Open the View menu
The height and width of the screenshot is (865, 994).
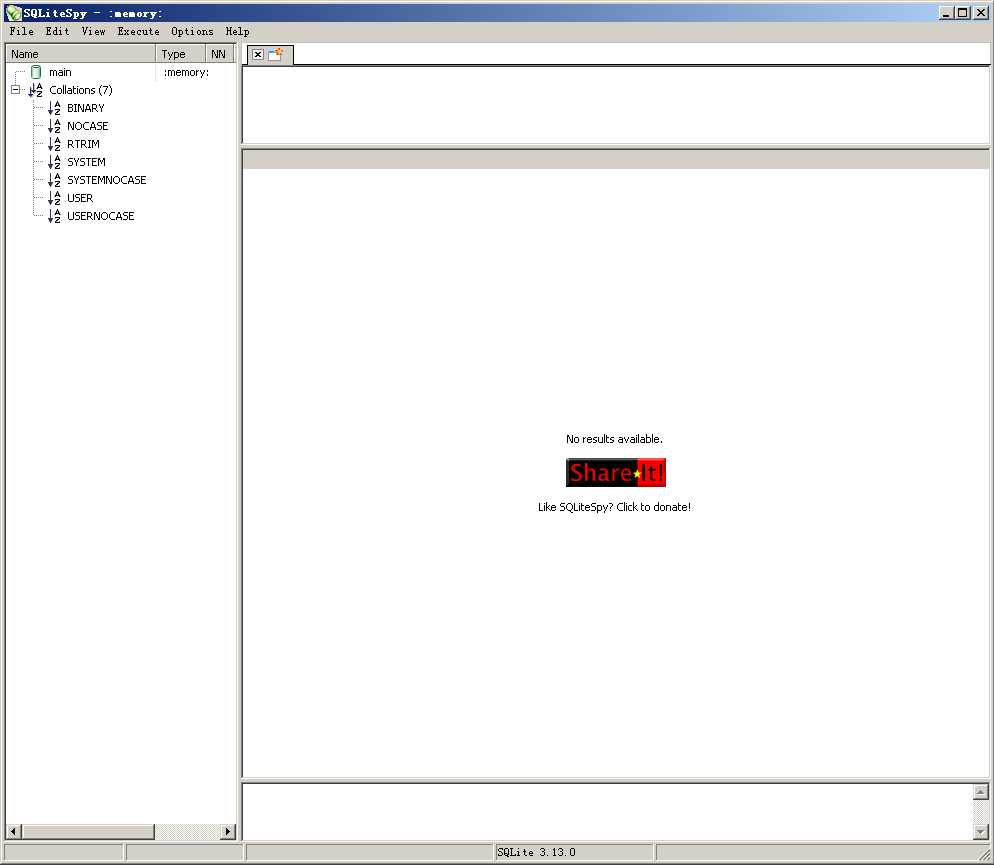click(93, 31)
